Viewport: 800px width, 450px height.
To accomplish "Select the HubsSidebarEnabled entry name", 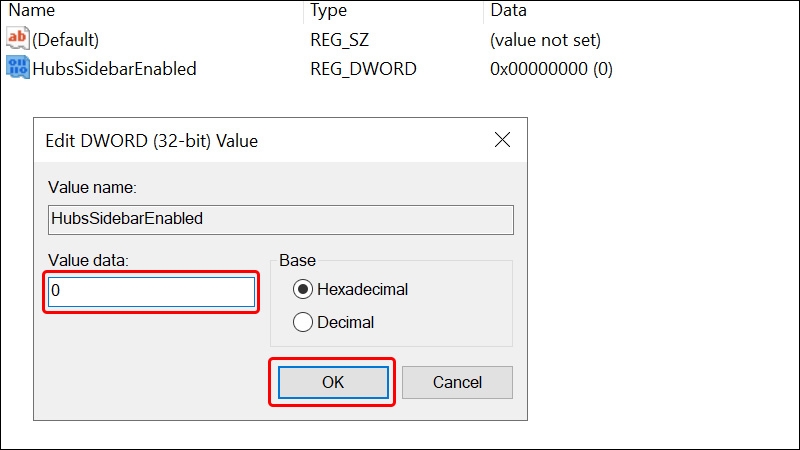I will [114, 69].
